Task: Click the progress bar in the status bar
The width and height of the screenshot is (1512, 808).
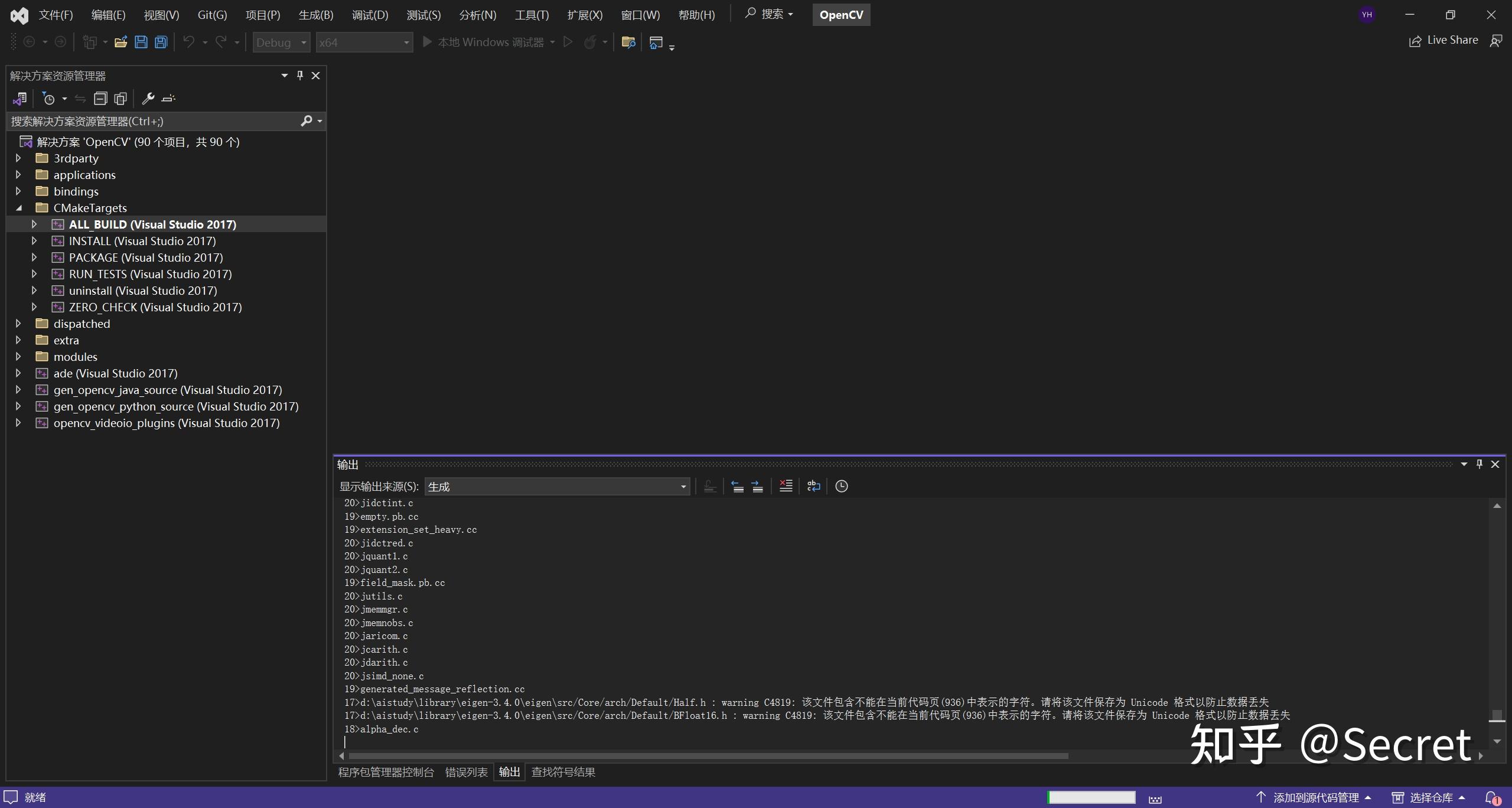Action: pyautogui.click(x=1090, y=797)
